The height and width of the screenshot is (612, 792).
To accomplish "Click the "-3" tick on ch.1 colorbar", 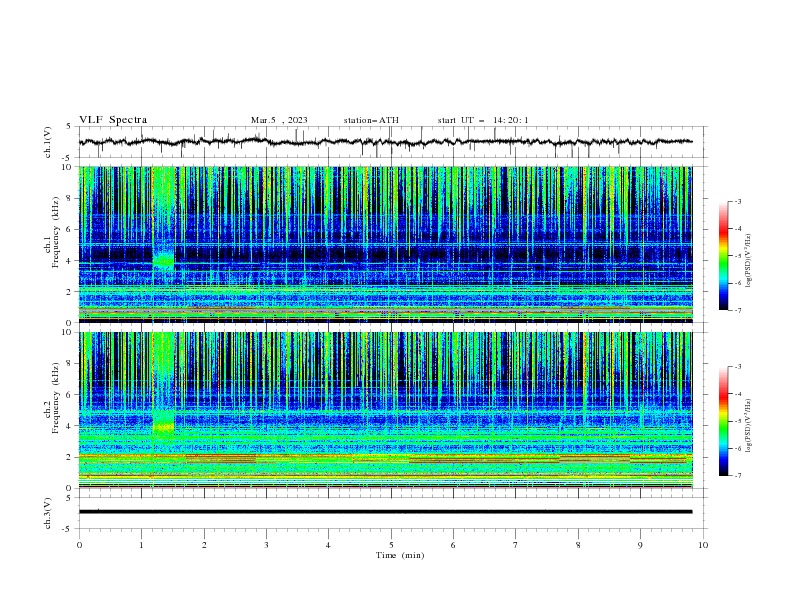I will pyautogui.click(x=738, y=202).
